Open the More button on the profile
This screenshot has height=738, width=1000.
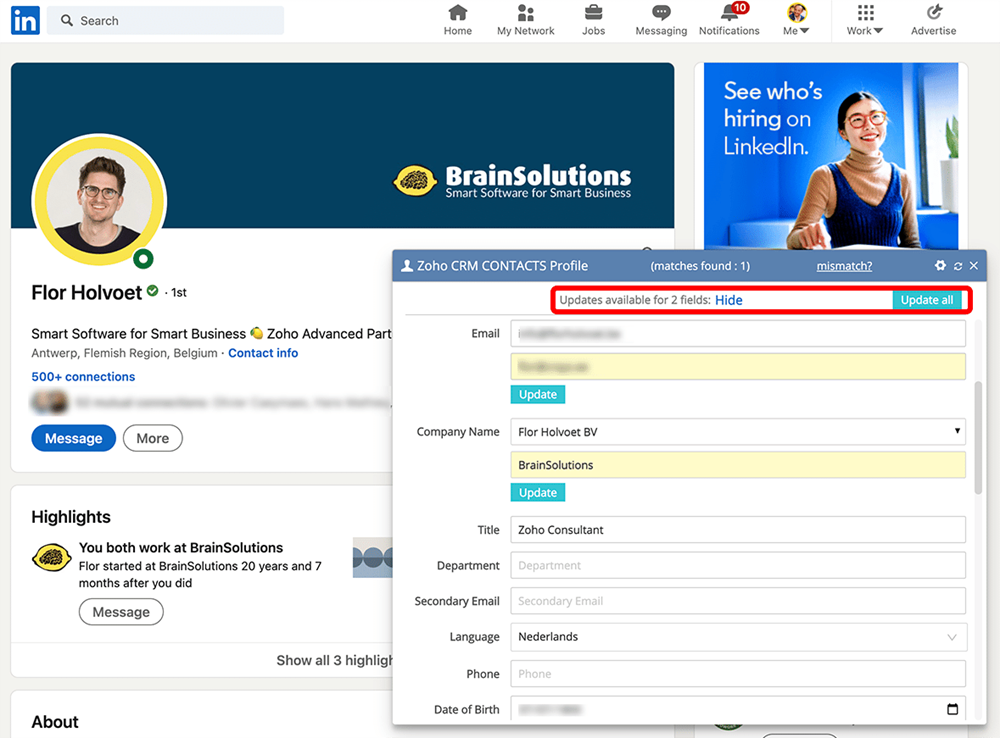coord(152,438)
